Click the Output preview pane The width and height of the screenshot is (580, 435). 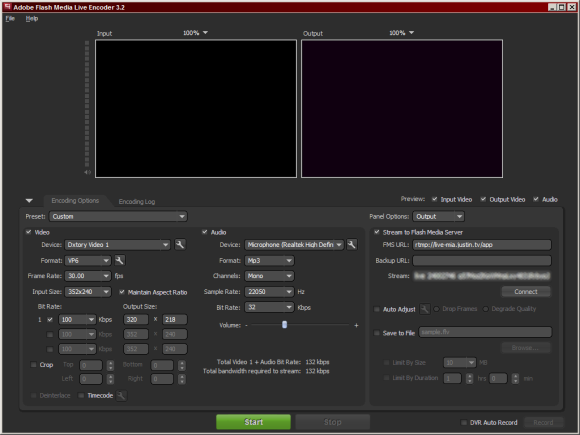point(402,109)
